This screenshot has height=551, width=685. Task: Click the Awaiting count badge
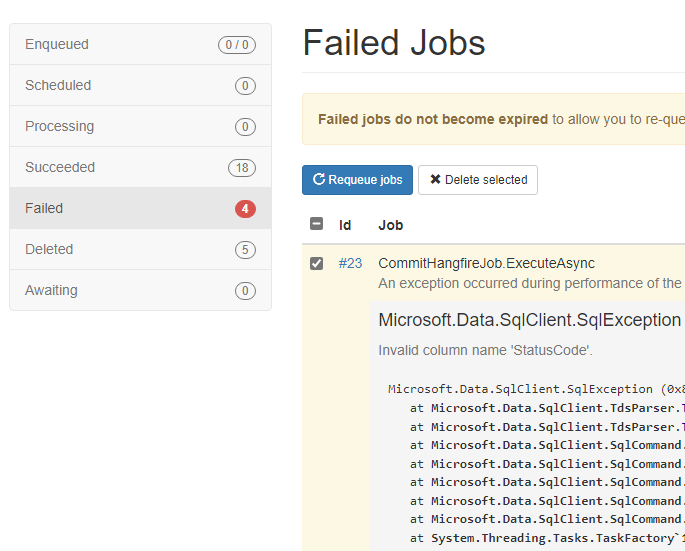pos(245,291)
